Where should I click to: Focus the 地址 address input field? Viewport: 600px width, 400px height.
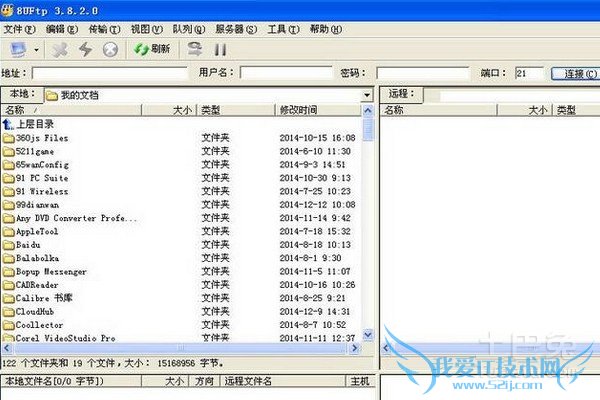click(x=110, y=73)
